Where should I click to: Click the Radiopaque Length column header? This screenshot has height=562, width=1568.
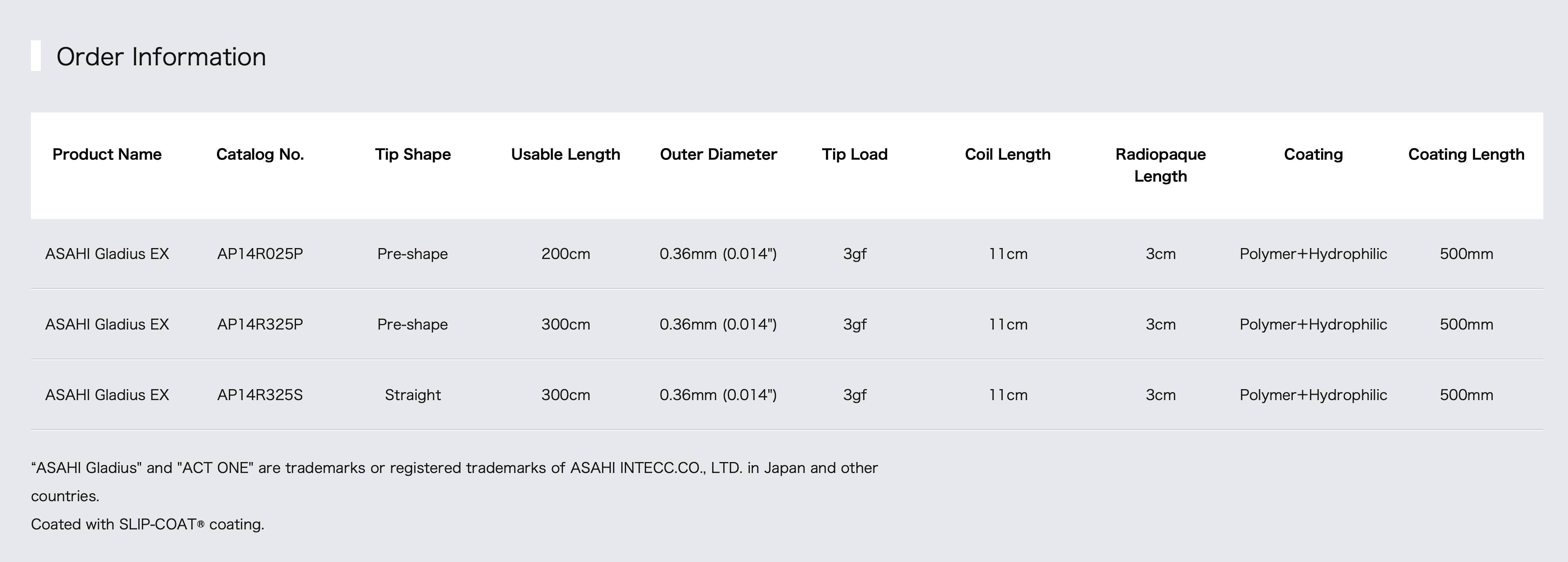click(x=1160, y=165)
